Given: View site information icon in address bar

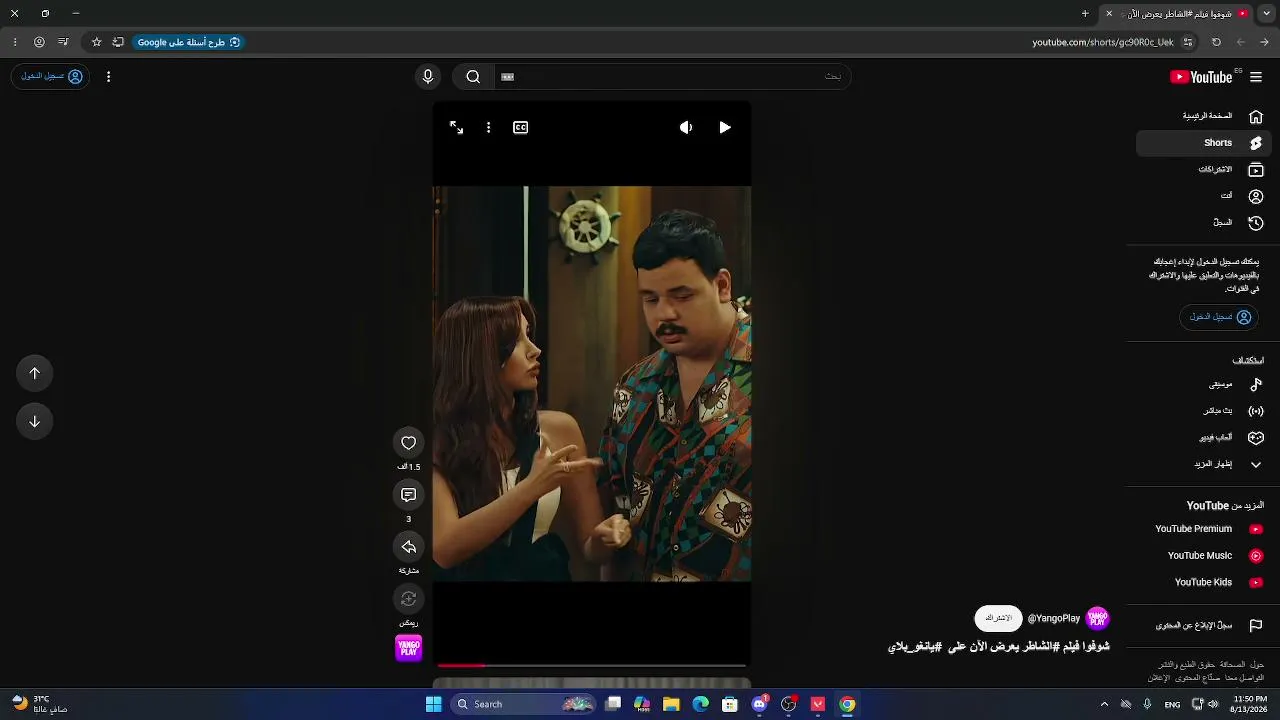Looking at the screenshot, I should 1188,42.
